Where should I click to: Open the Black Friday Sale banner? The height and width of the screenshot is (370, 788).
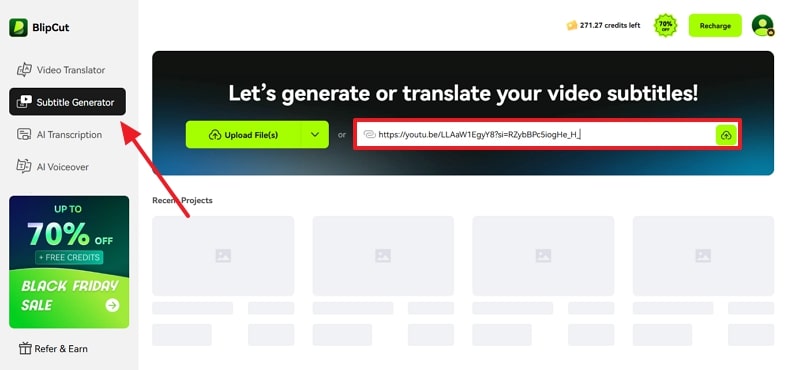tap(69, 262)
